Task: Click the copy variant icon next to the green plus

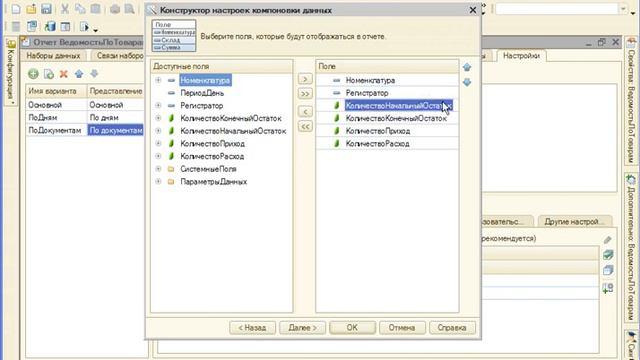Action: click(x=49, y=74)
